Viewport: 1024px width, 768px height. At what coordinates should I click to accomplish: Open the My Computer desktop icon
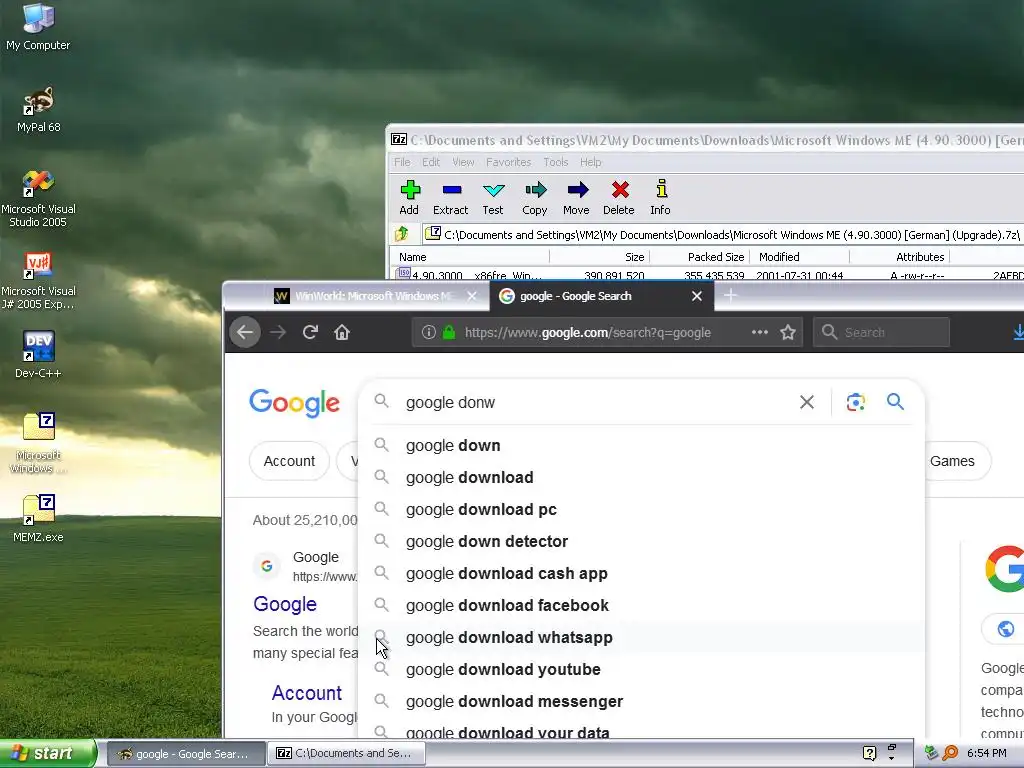point(39,26)
